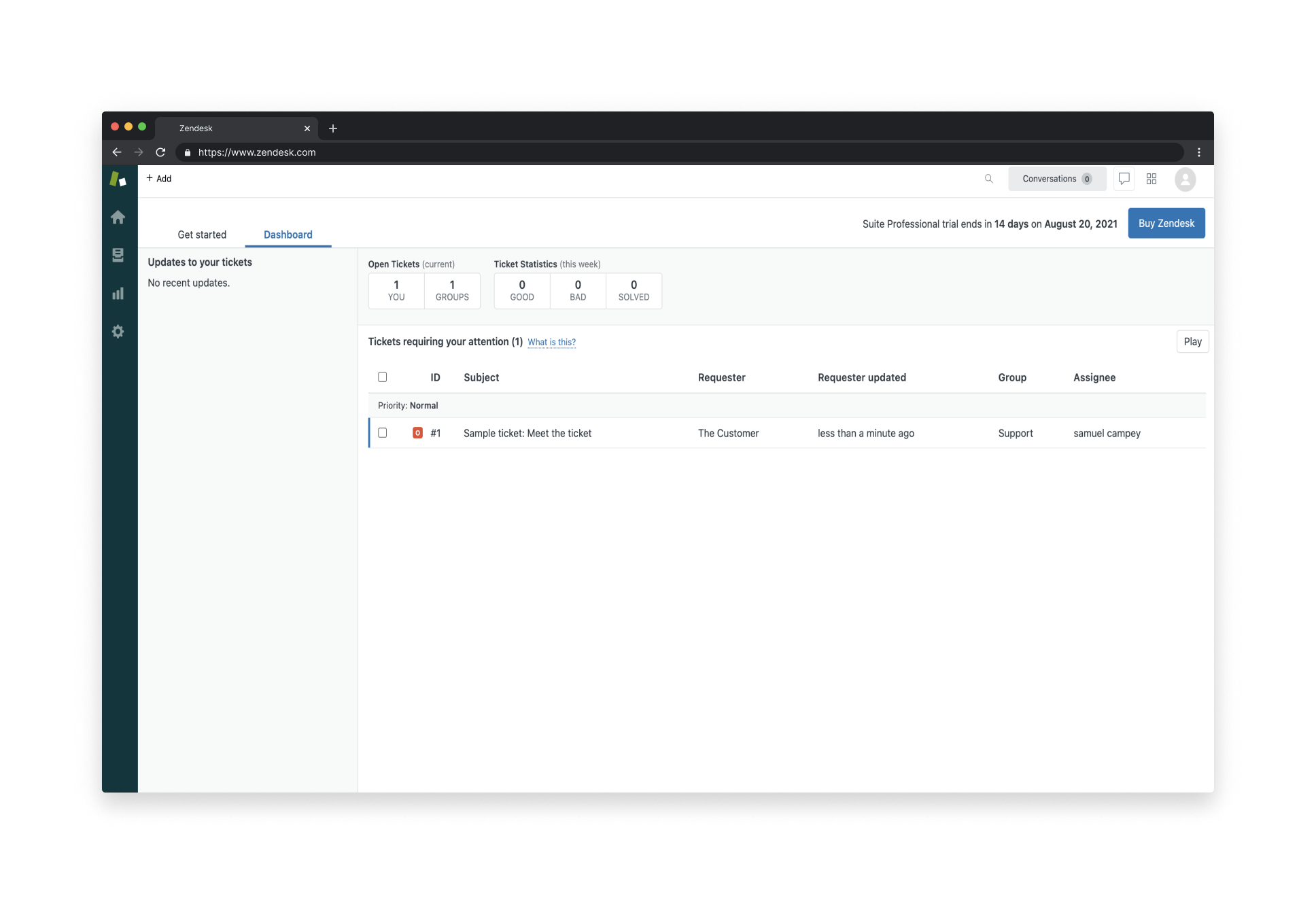Open the Conversations button

(x=1057, y=179)
